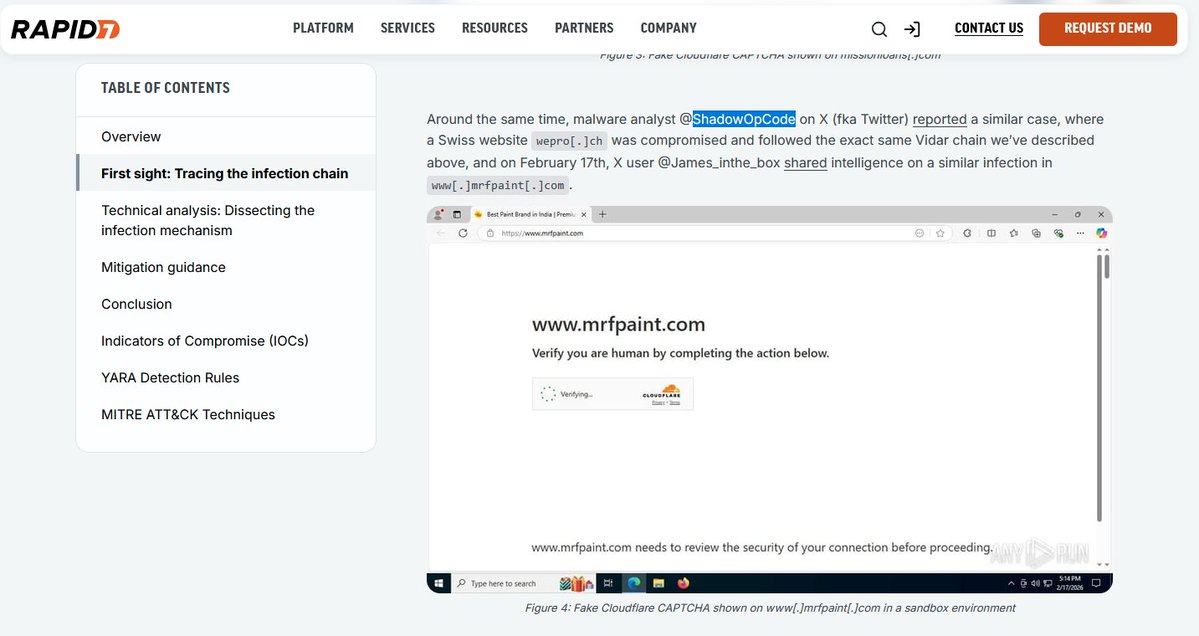This screenshot has width=1199, height=636.
Task: Click the Firefox icon in the embedded taskbar
Action: pyautogui.click(x=684, y=583)
